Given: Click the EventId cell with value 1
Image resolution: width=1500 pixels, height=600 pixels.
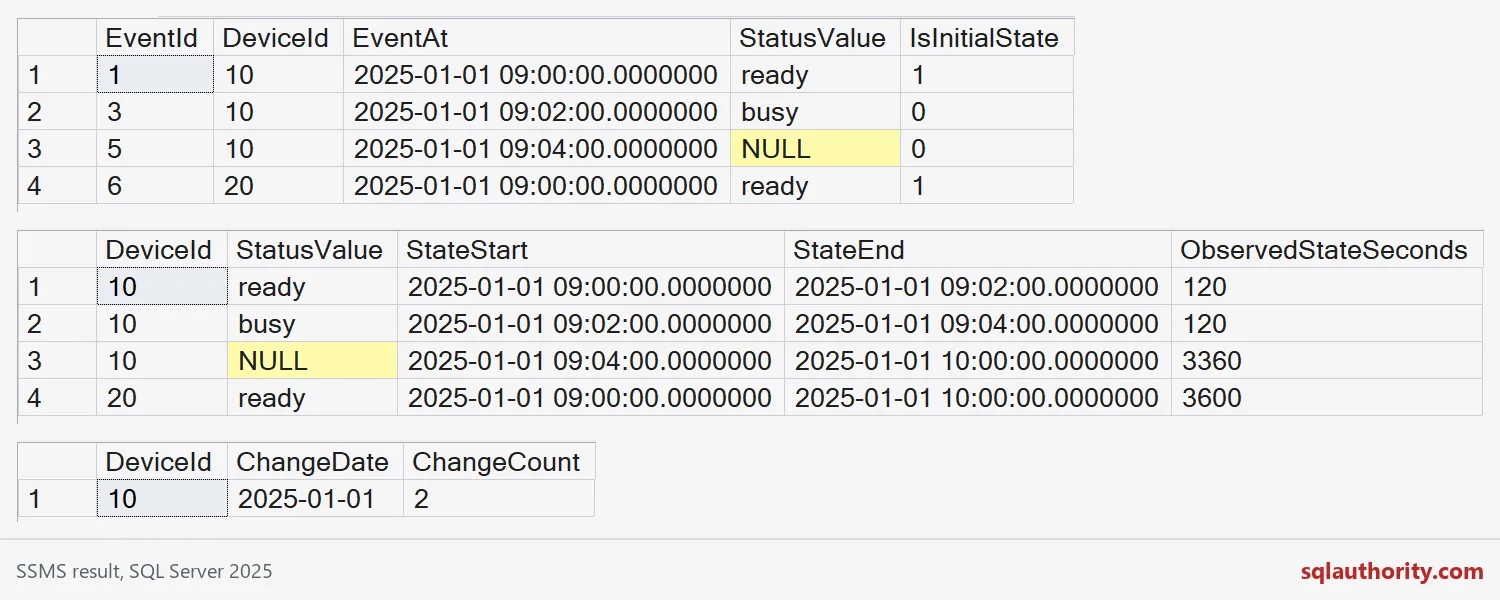Looking at the screenshot, I should 155,75.
